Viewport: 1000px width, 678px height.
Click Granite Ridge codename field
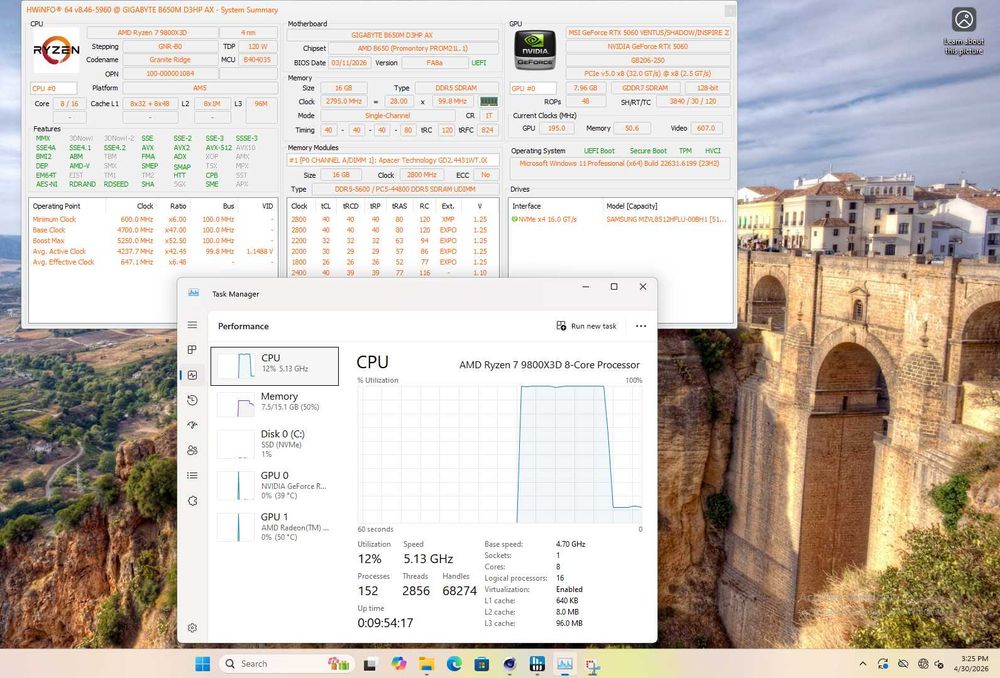coord(170,60)
